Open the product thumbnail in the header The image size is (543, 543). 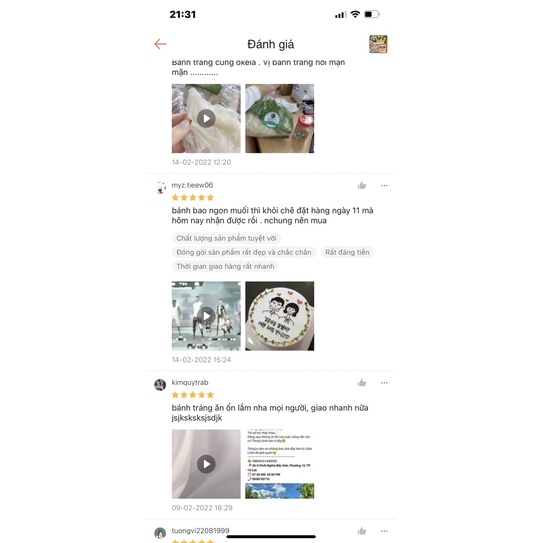(x=378, y=44)
